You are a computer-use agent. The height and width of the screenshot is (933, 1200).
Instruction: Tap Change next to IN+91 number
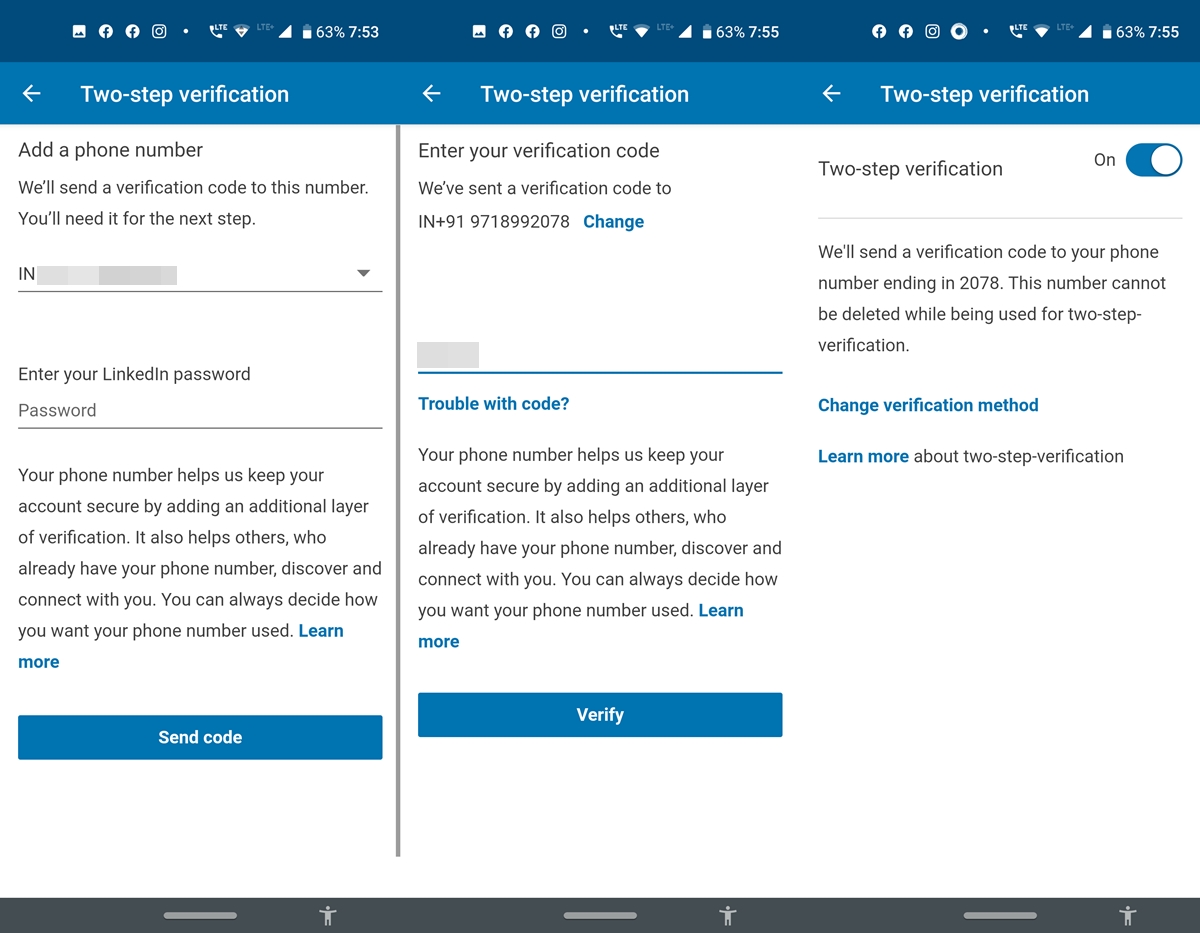tap(613, 222)
